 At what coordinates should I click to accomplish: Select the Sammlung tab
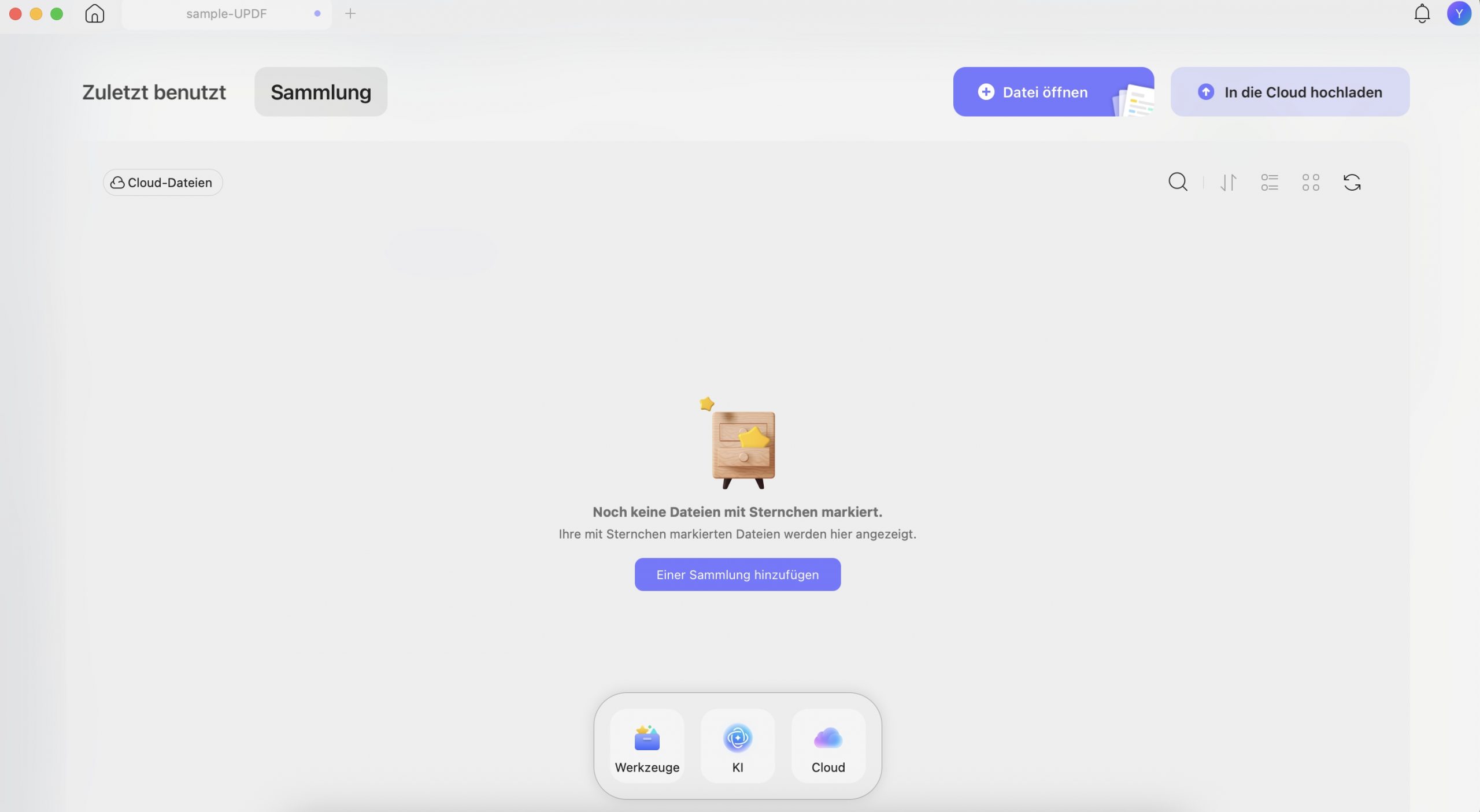321,92
